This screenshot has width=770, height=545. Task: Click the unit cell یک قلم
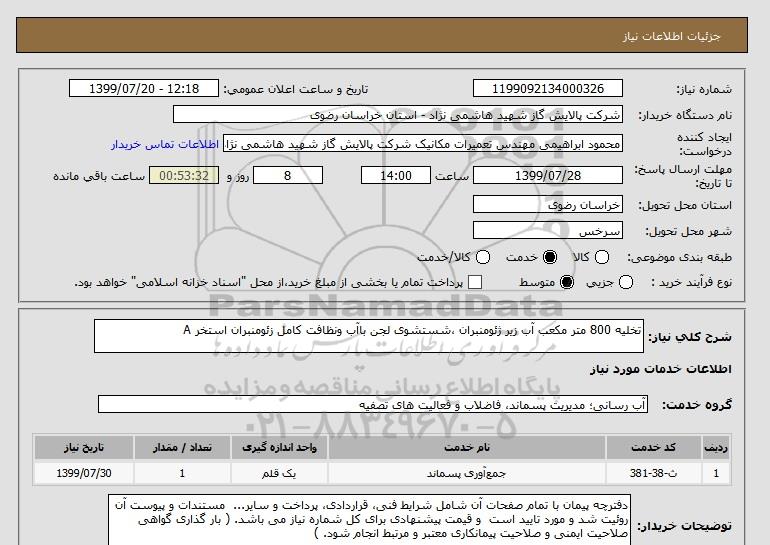point(279,473)
